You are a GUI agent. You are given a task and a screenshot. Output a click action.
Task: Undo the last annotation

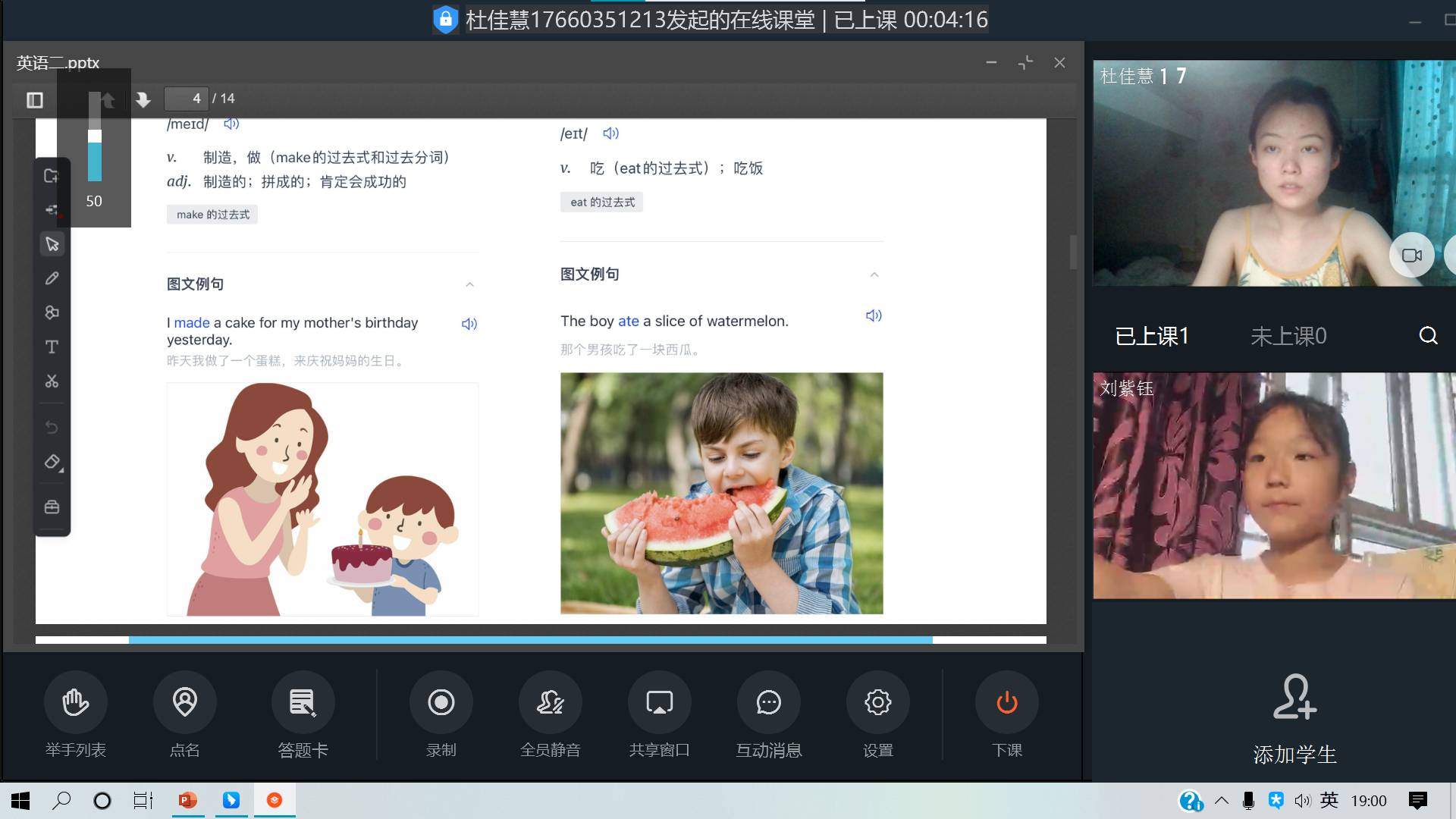52,428
